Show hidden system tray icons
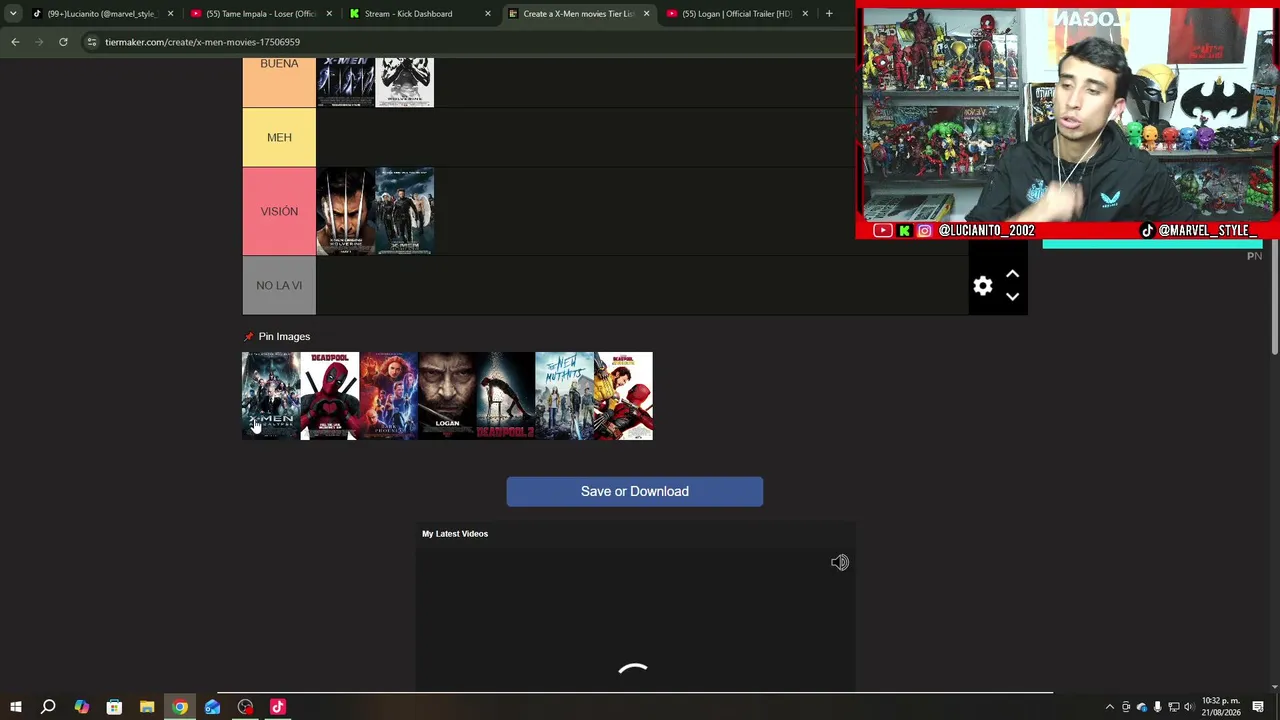 pyautogui.click(x=1109, y=707)
